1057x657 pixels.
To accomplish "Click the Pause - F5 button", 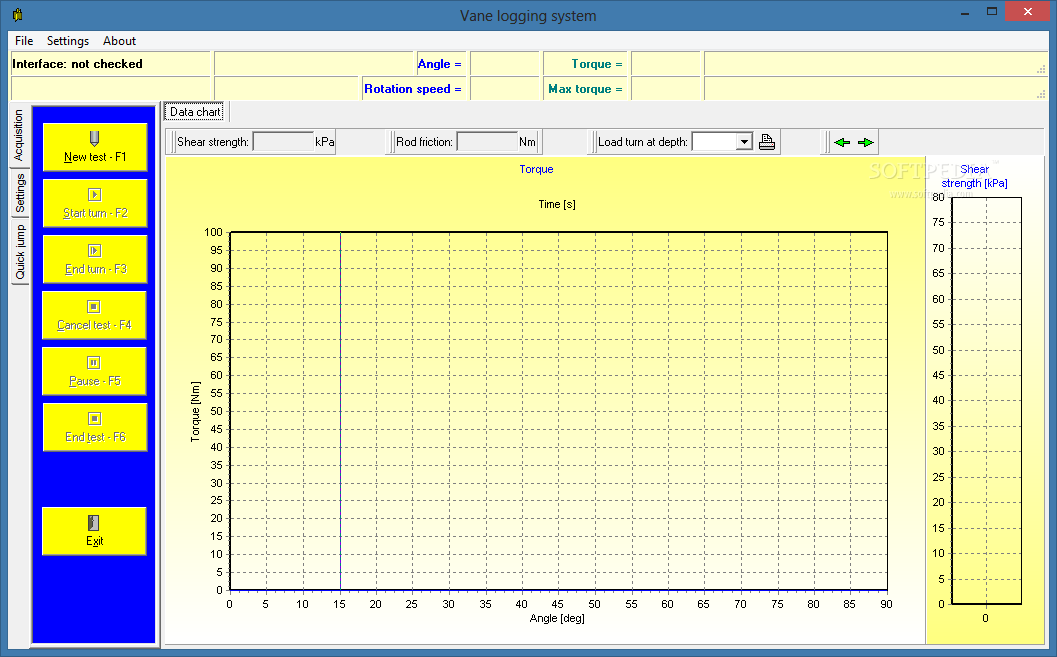I will [x=94, y=371].
